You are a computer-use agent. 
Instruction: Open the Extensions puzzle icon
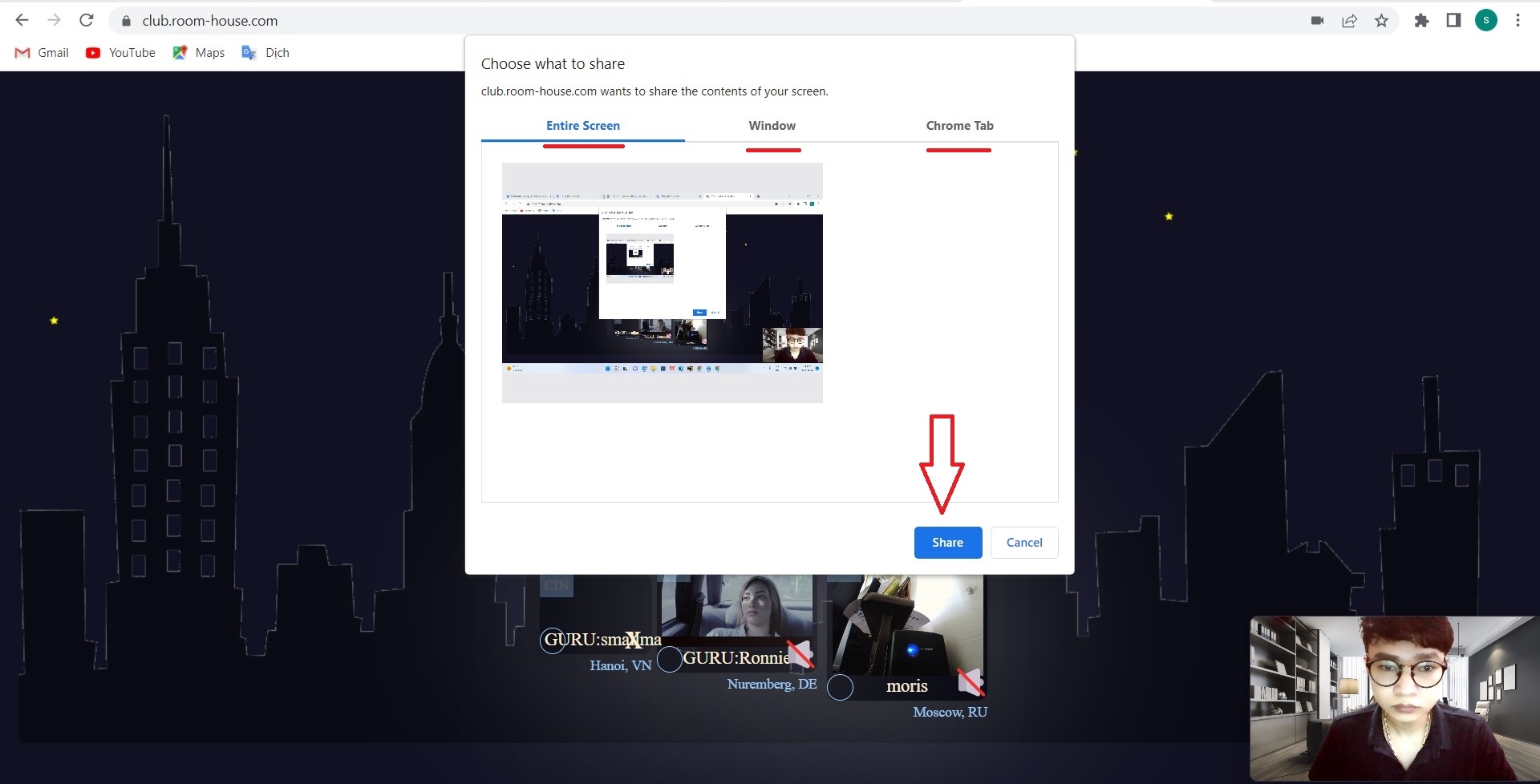click(x=1421, y=21)
